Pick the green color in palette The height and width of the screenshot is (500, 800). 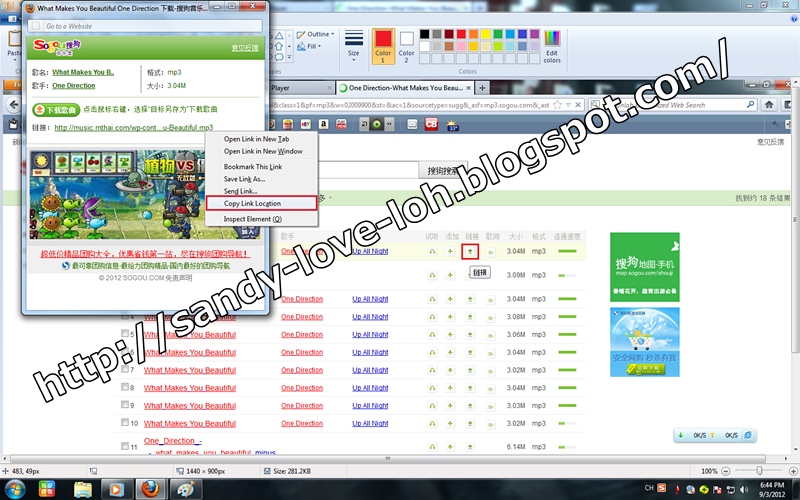pyautogui.click(x=497, y=34)
